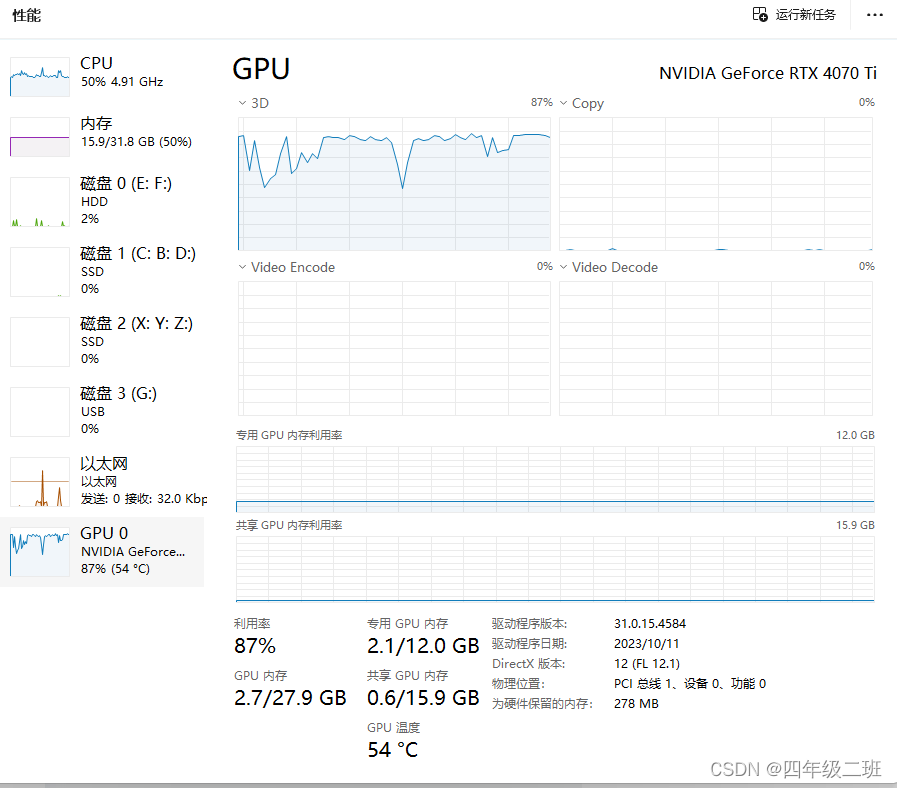
Task: Click the NVIDIA GeForce RTX 4070 Ti label
Action: click(x=767, y=72)
